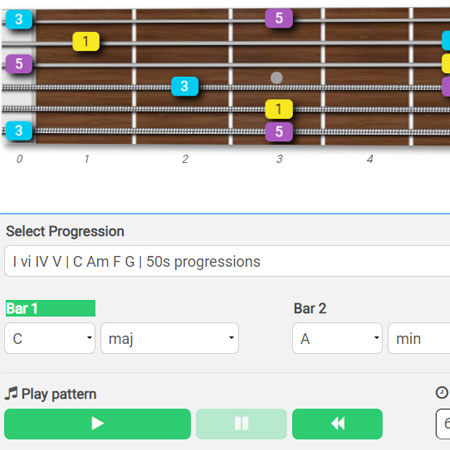Open Bar 2 chord quality min dropdown
Viewport: 450px width, 450px height.
click(x=419, y=338)
